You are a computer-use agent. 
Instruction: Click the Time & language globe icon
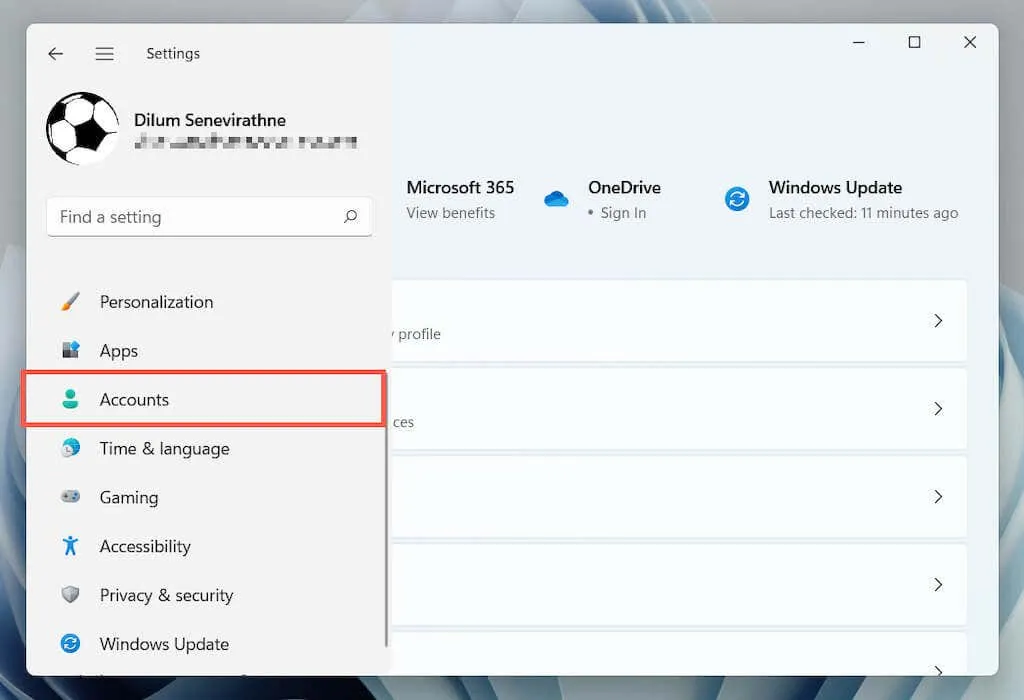[70, 449]
